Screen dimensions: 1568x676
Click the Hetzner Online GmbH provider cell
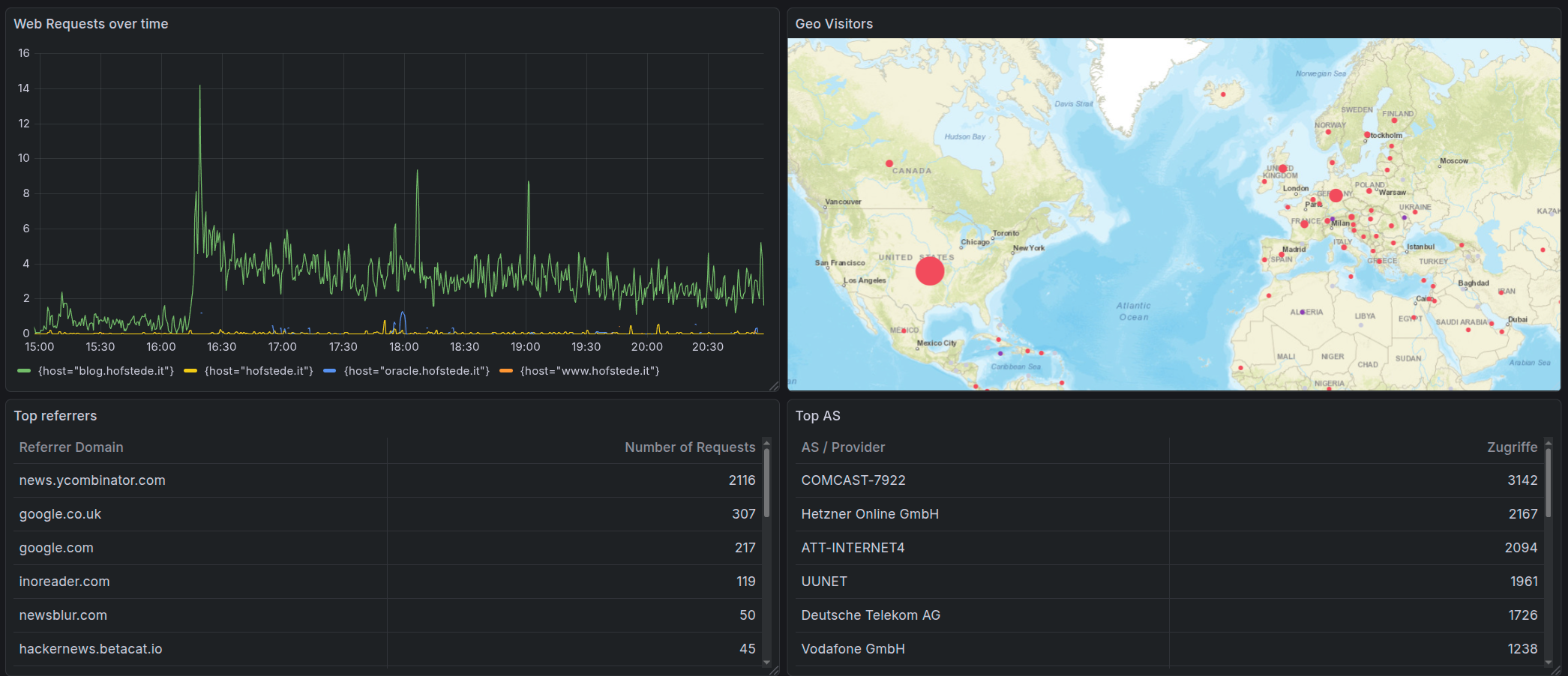coord(870,514)
